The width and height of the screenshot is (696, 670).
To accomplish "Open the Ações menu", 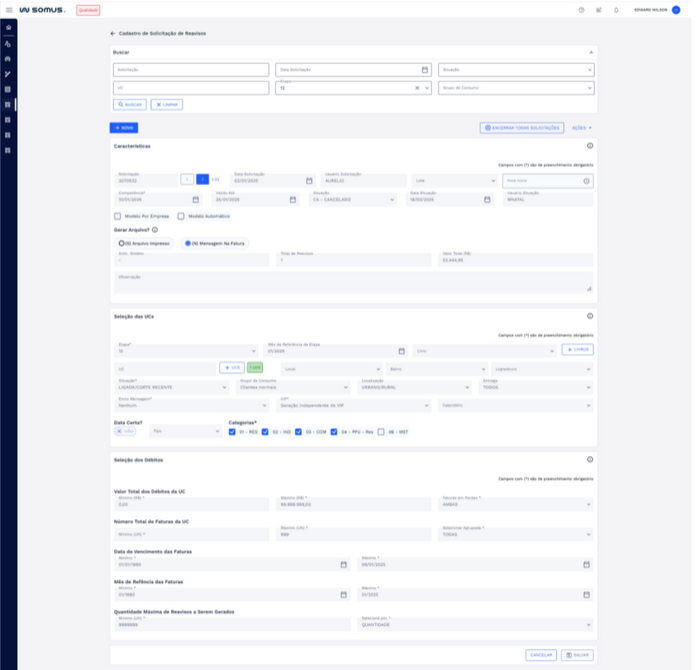I will tap(582, 128).
